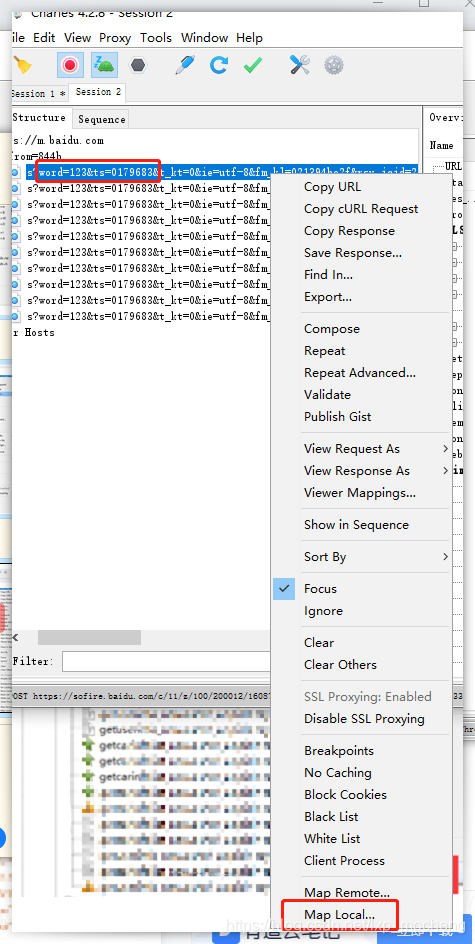Click the scroll-left arrow of tree
Viewport: 475px width, 944px height.
[16, 638]
